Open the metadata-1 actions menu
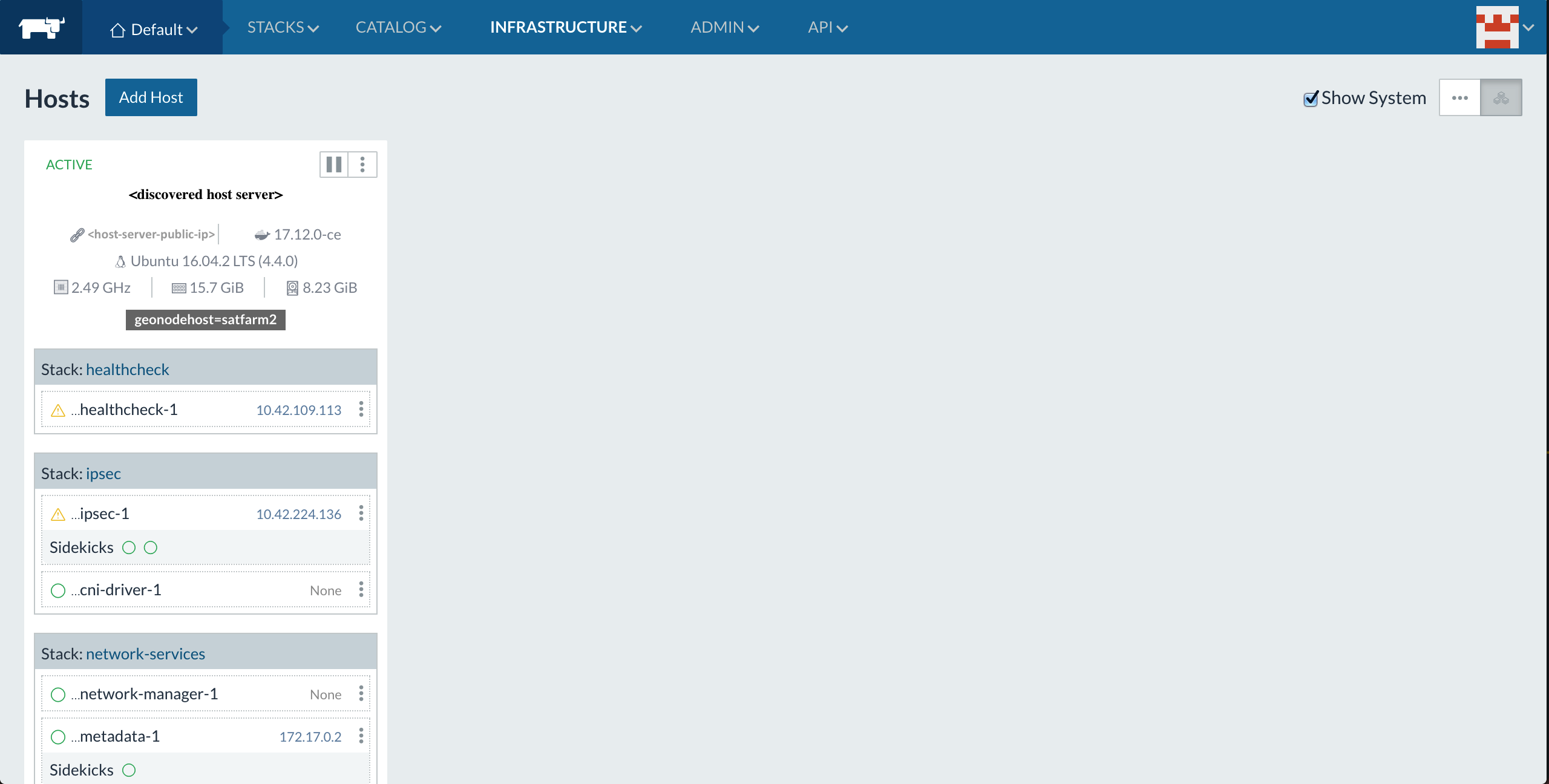1549x784 pixels. coord(361,736)
